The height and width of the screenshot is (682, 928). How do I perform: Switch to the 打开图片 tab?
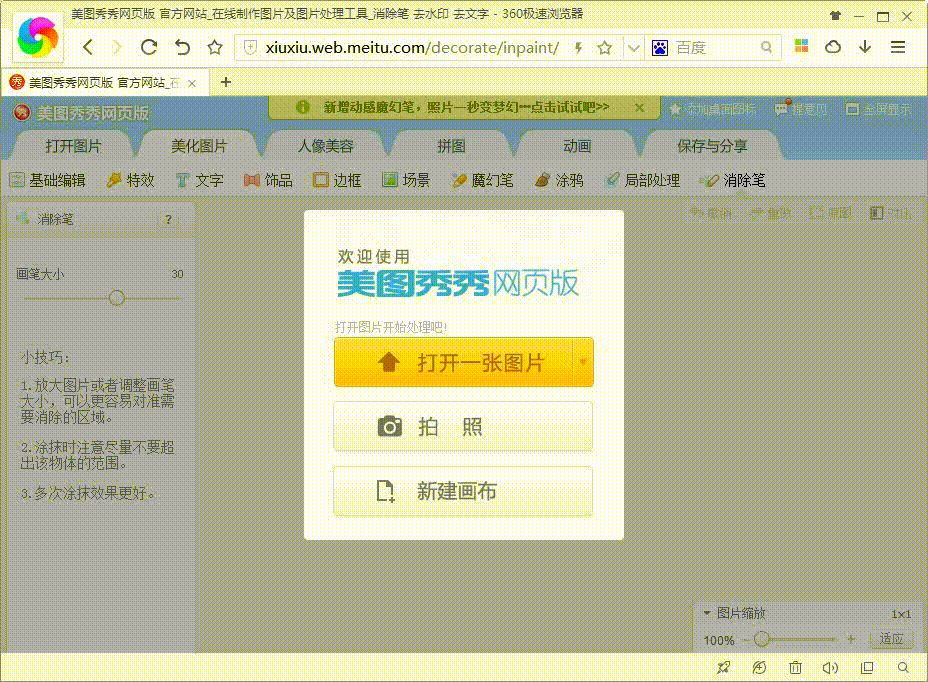click(73, 146)
